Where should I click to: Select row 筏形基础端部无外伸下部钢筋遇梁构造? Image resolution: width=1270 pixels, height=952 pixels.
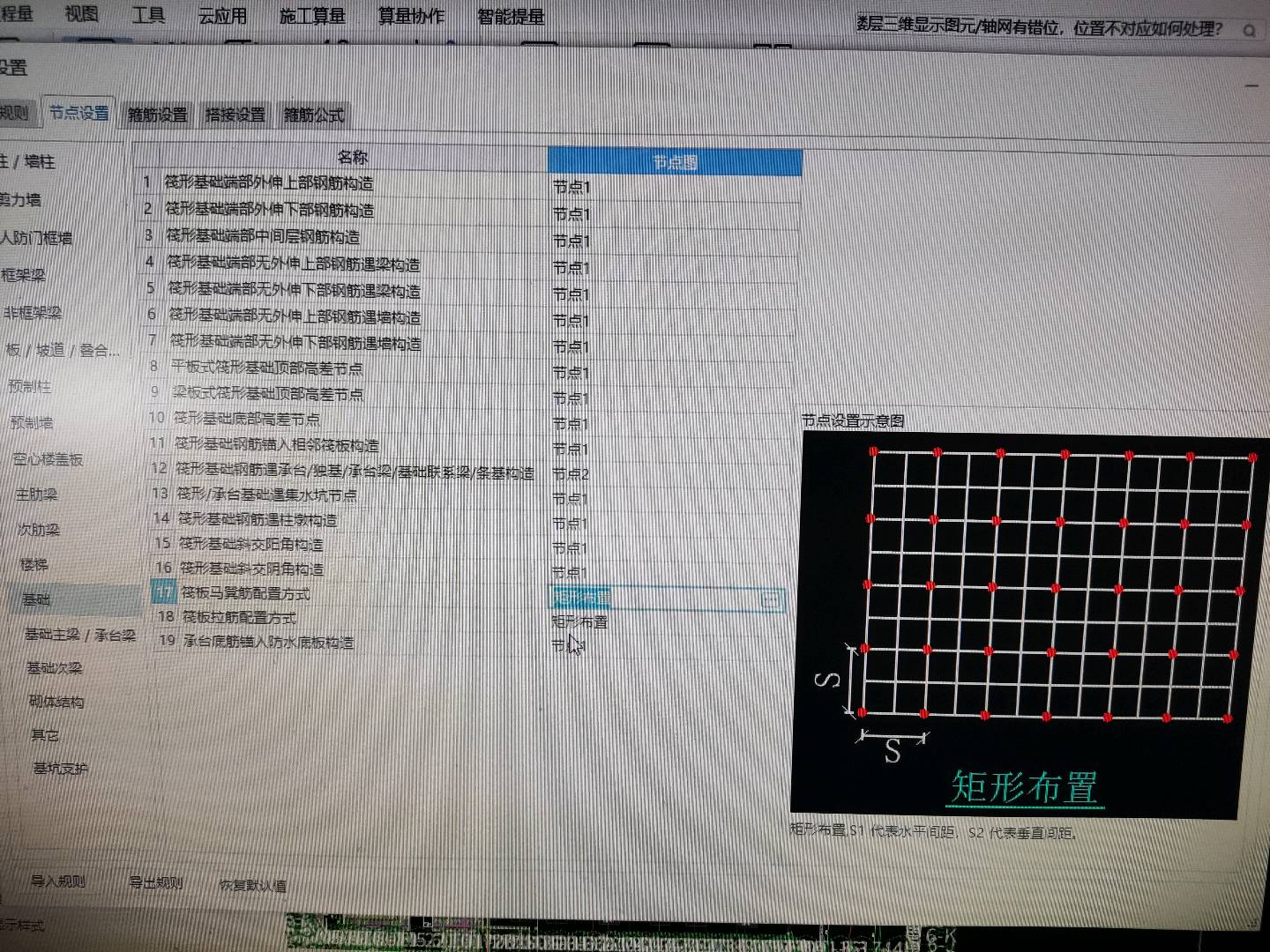click(x=295, y=289)
